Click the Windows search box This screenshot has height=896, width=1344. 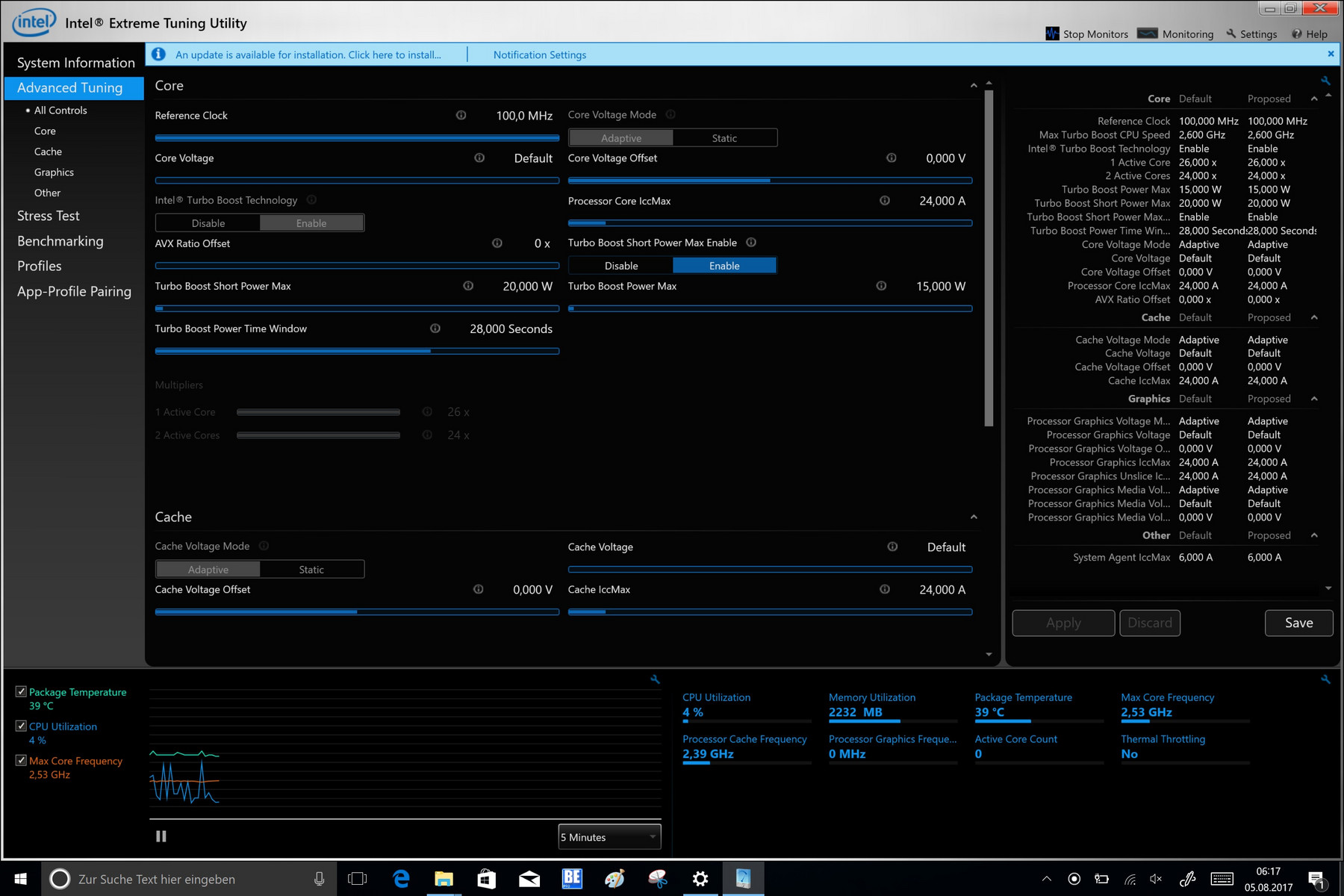189,879
